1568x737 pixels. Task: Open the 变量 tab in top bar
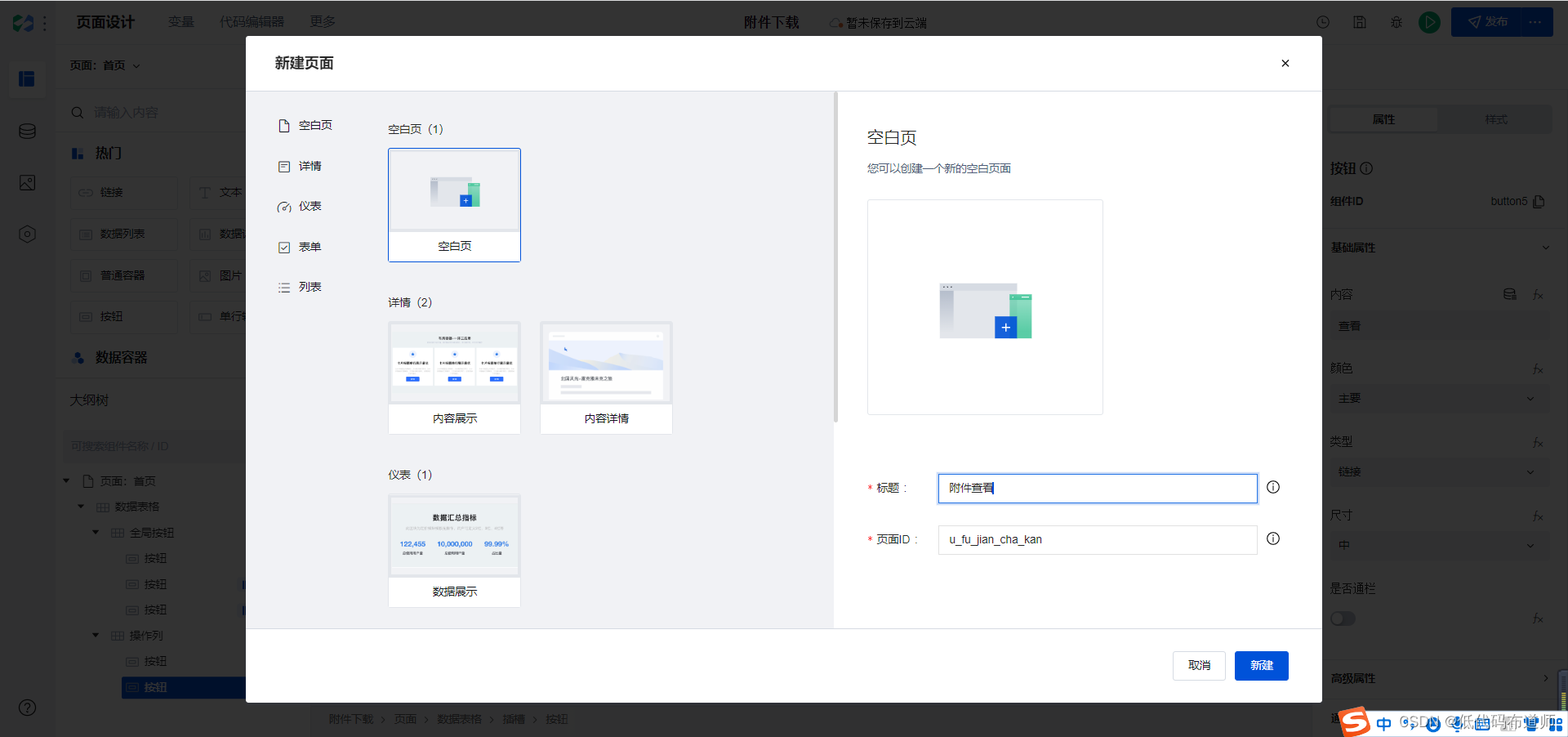181,21
